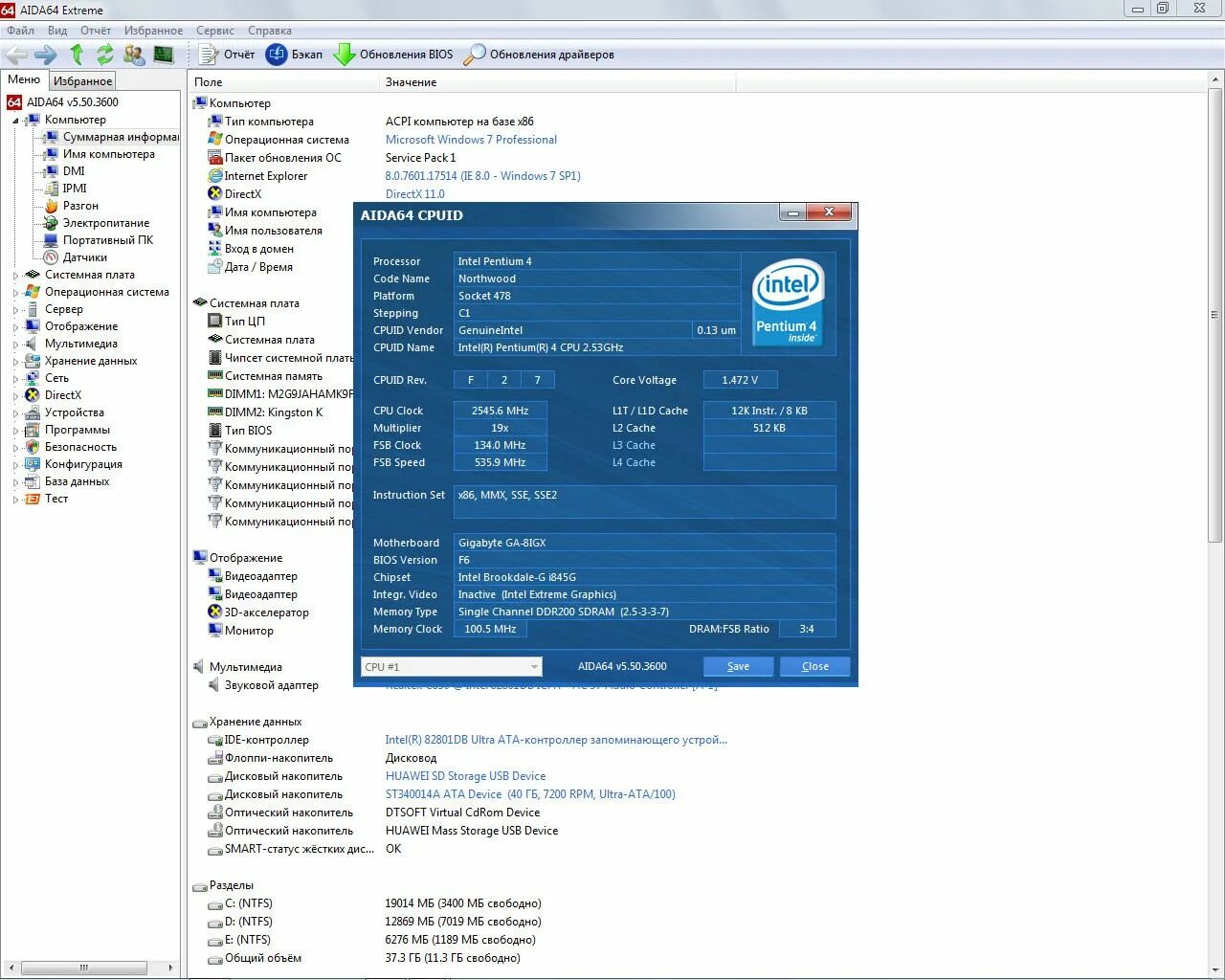Expand the Сервер tree node

(15, 310)
